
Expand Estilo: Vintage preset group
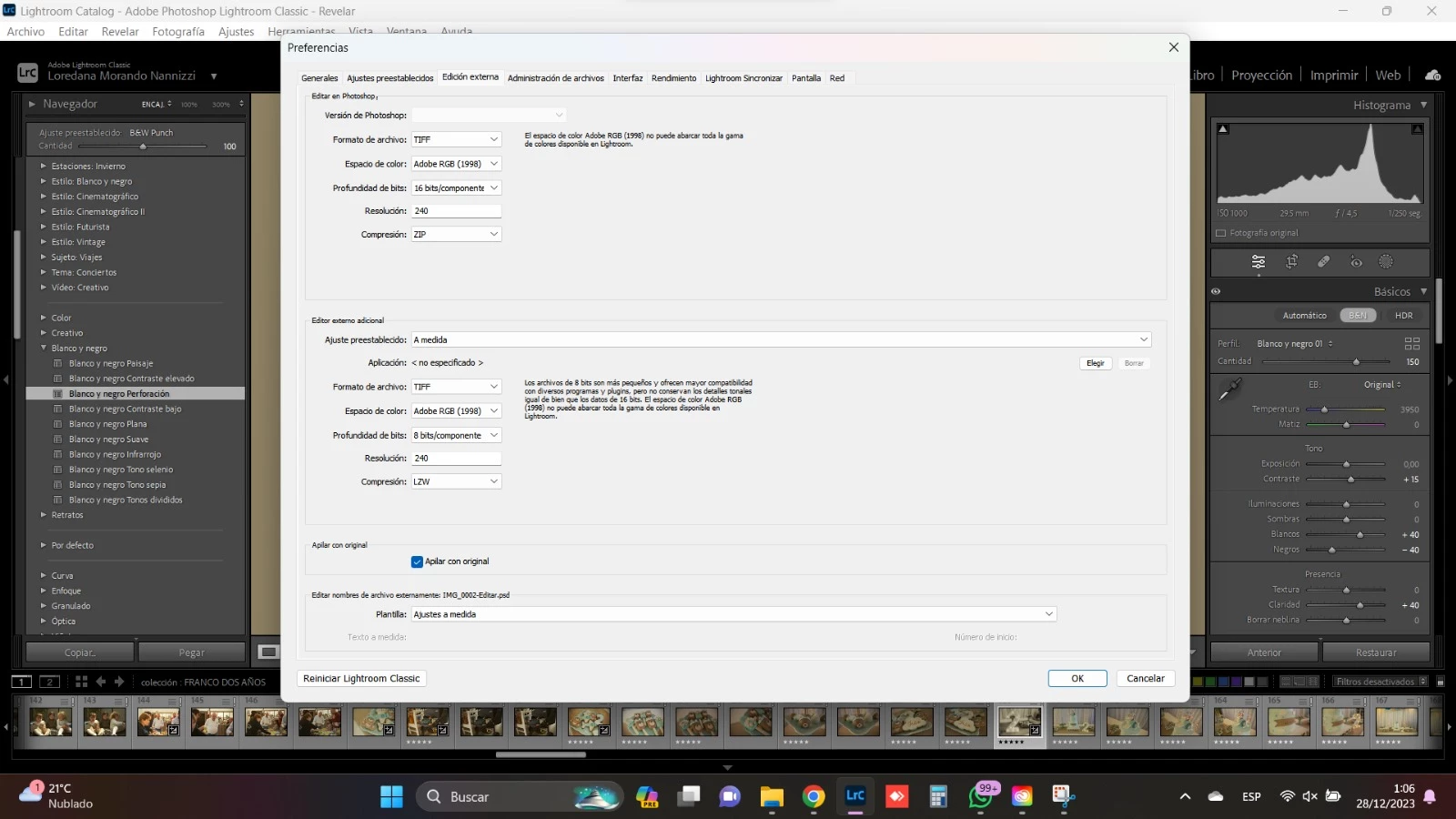click(43, 242)
